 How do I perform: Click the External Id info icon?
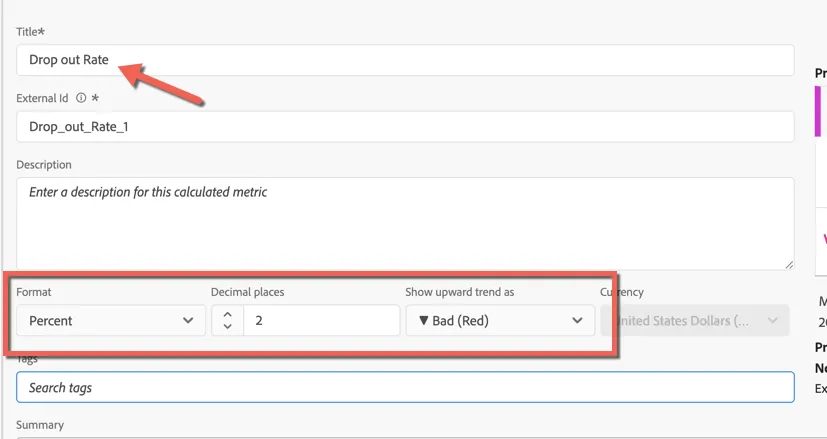point(81,98)
